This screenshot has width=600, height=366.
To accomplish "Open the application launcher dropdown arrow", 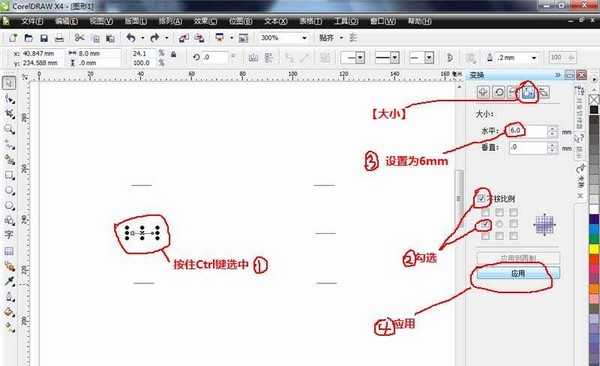I will tap(232, 38).
